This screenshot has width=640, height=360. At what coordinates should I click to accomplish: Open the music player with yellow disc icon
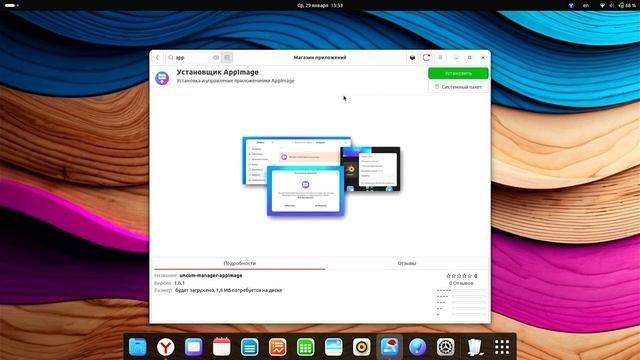362,347
